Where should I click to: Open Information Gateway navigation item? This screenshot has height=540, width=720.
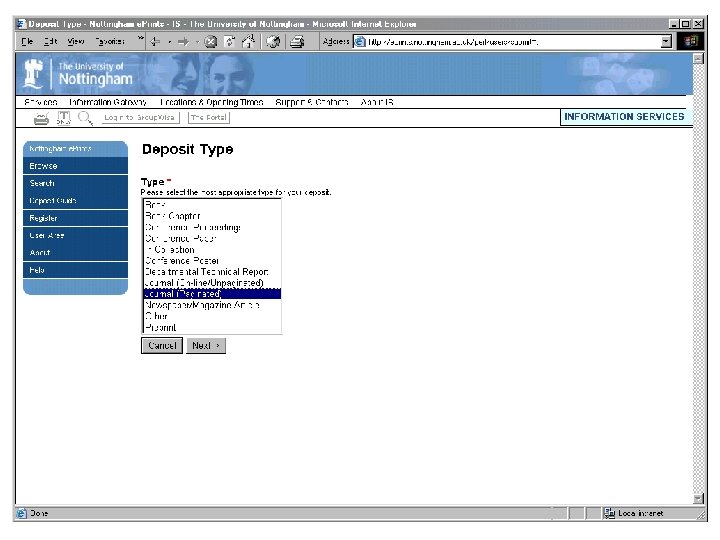[108, 102]
